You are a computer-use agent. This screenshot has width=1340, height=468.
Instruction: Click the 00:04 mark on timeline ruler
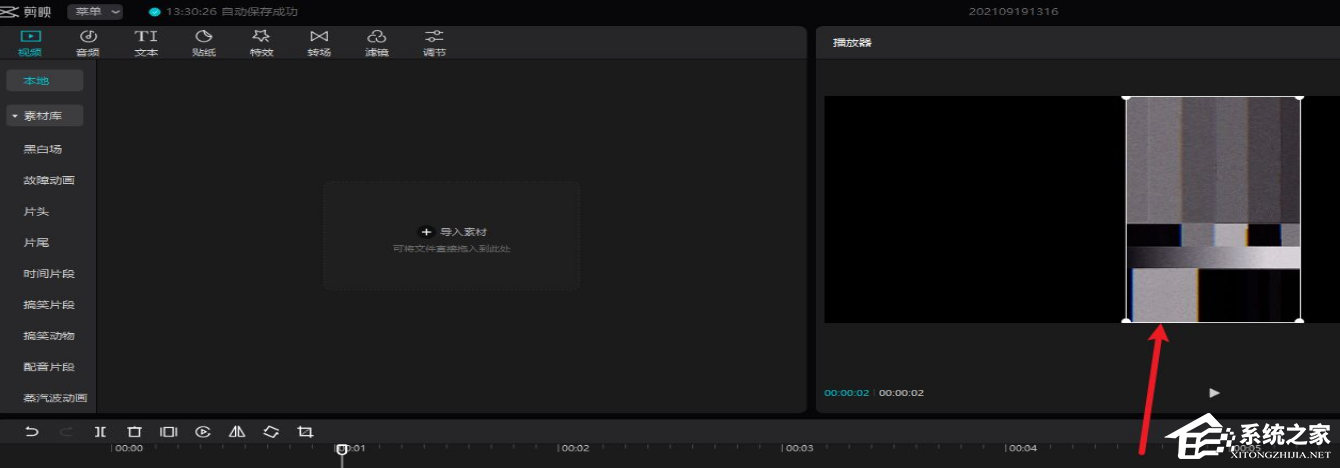coord(1023,448)
